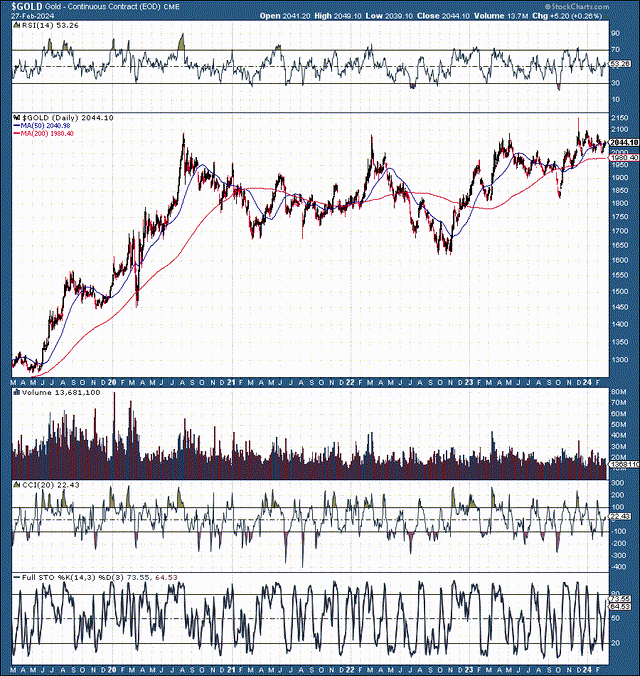Viewport: 640px width, 676px height.
Task: Click the Volume 13.7M header value
Action: tap(501, 16)
